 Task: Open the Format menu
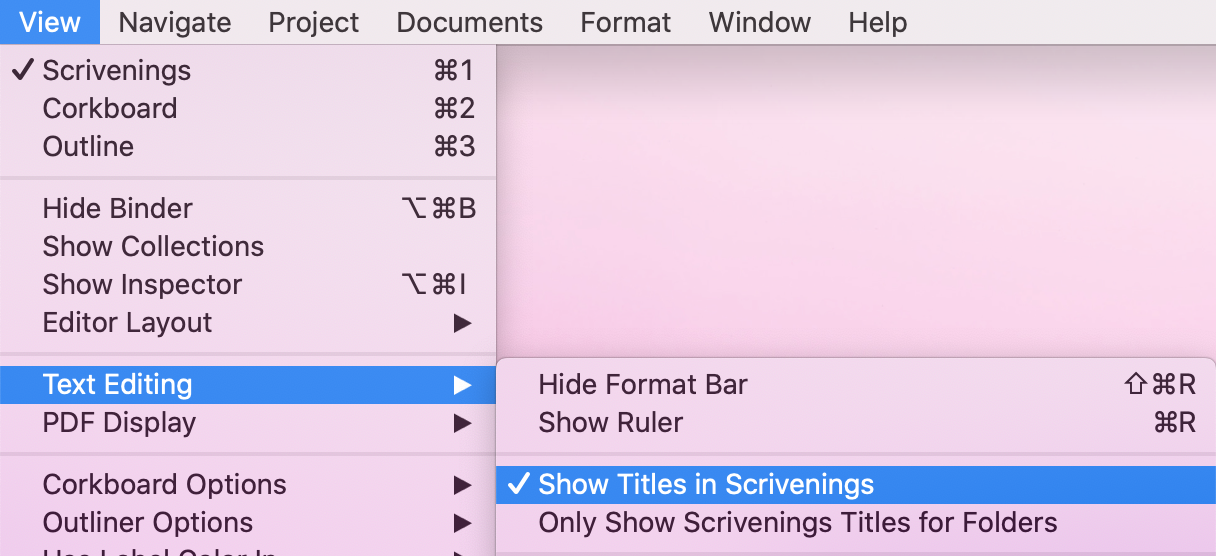click(626, 22)
